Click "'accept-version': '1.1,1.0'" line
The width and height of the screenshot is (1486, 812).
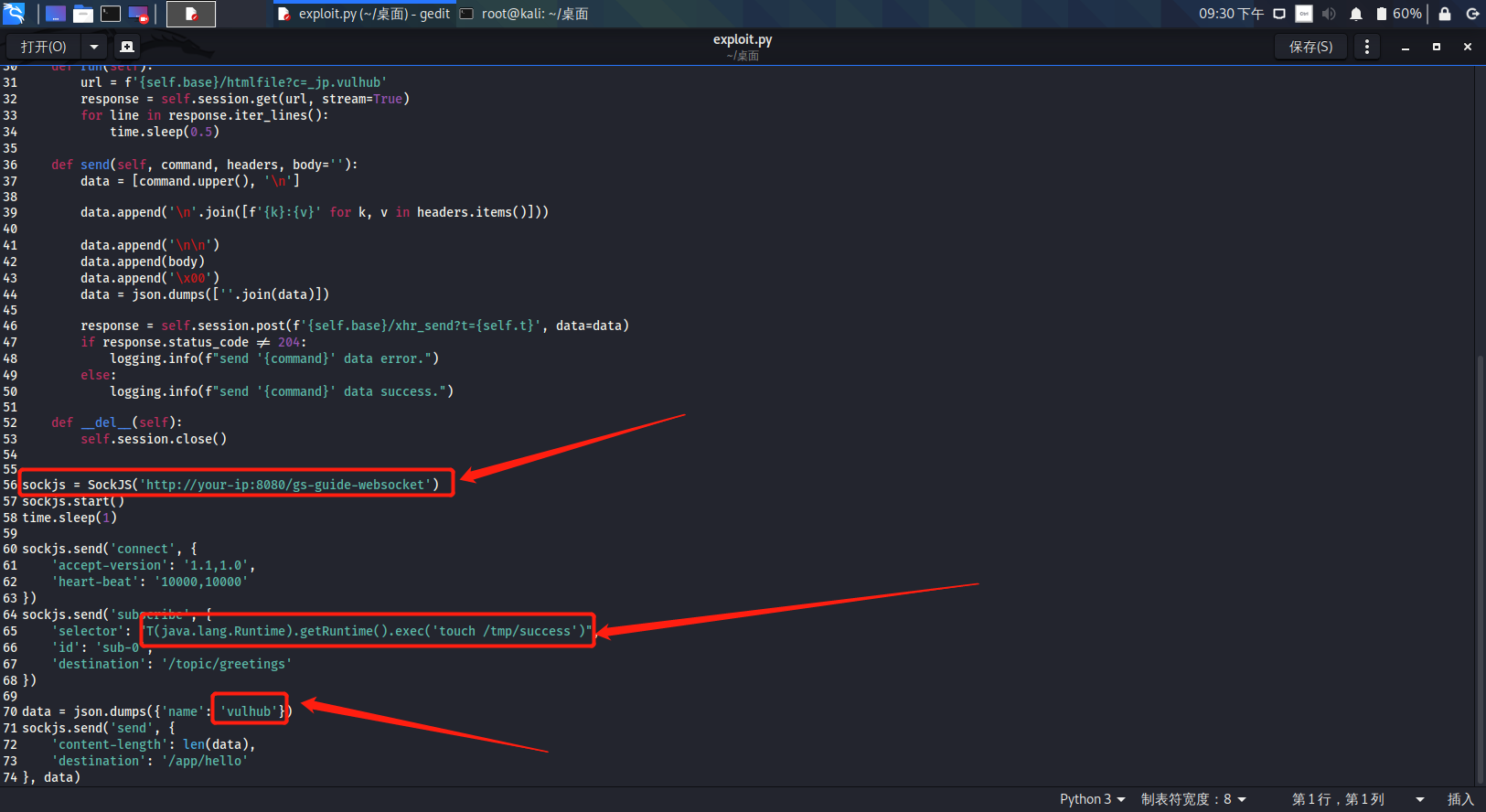pos(154,565)
